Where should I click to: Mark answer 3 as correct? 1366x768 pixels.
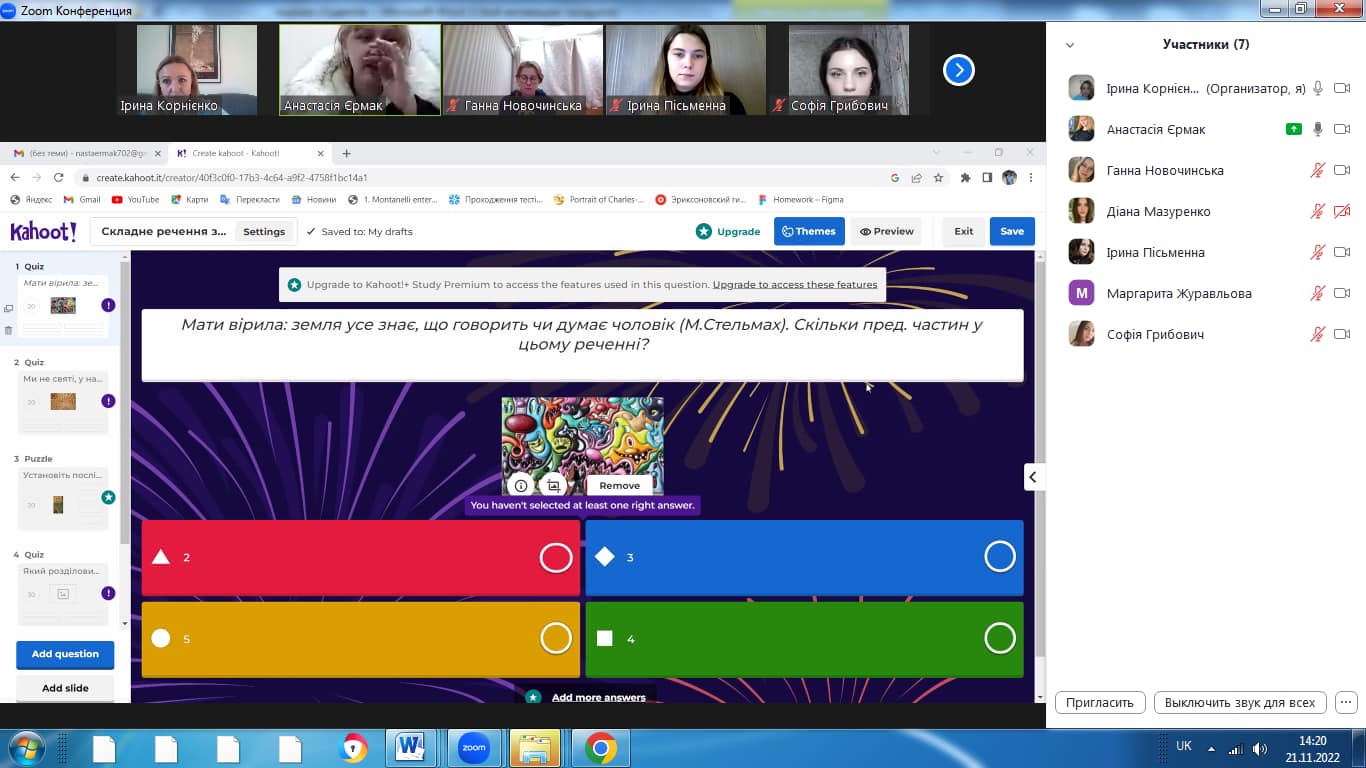(999, 557)
